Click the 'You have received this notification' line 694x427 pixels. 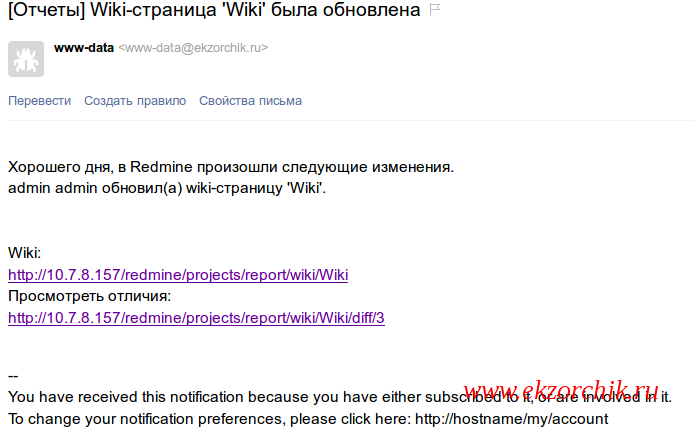tap(340, 397)
